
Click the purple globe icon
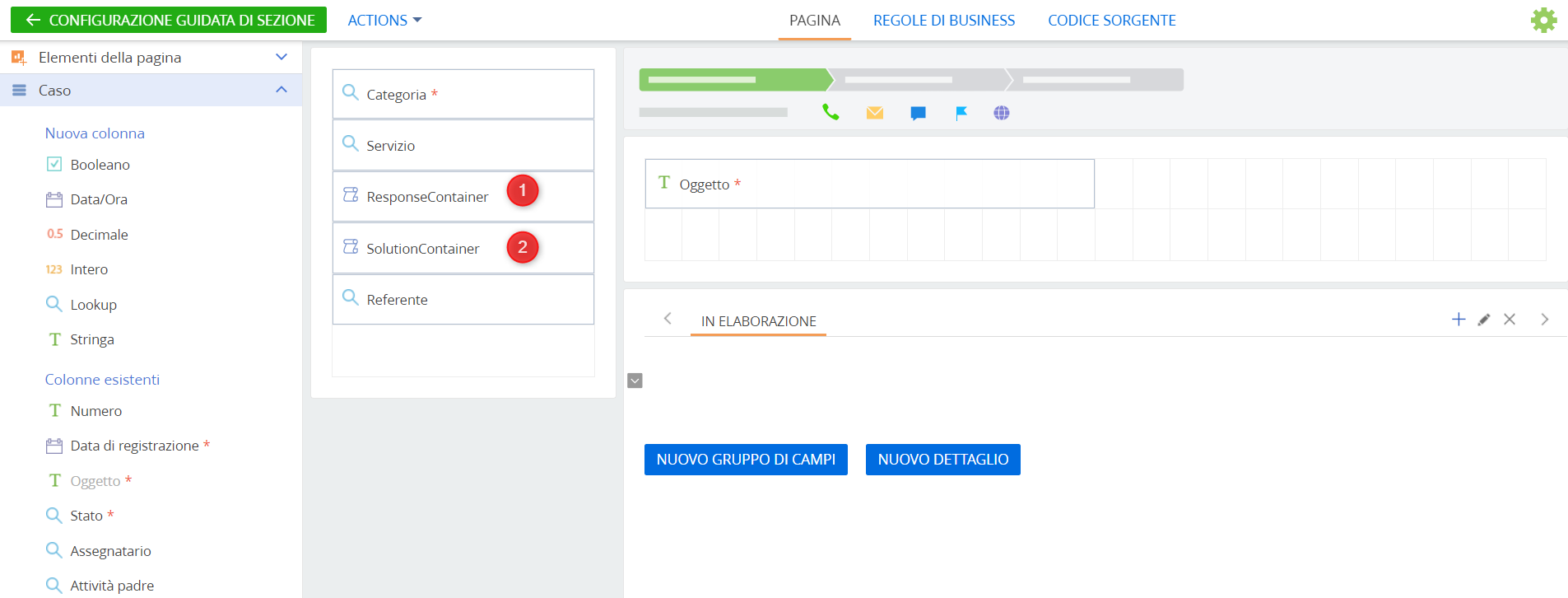(x=1001, y=113)
